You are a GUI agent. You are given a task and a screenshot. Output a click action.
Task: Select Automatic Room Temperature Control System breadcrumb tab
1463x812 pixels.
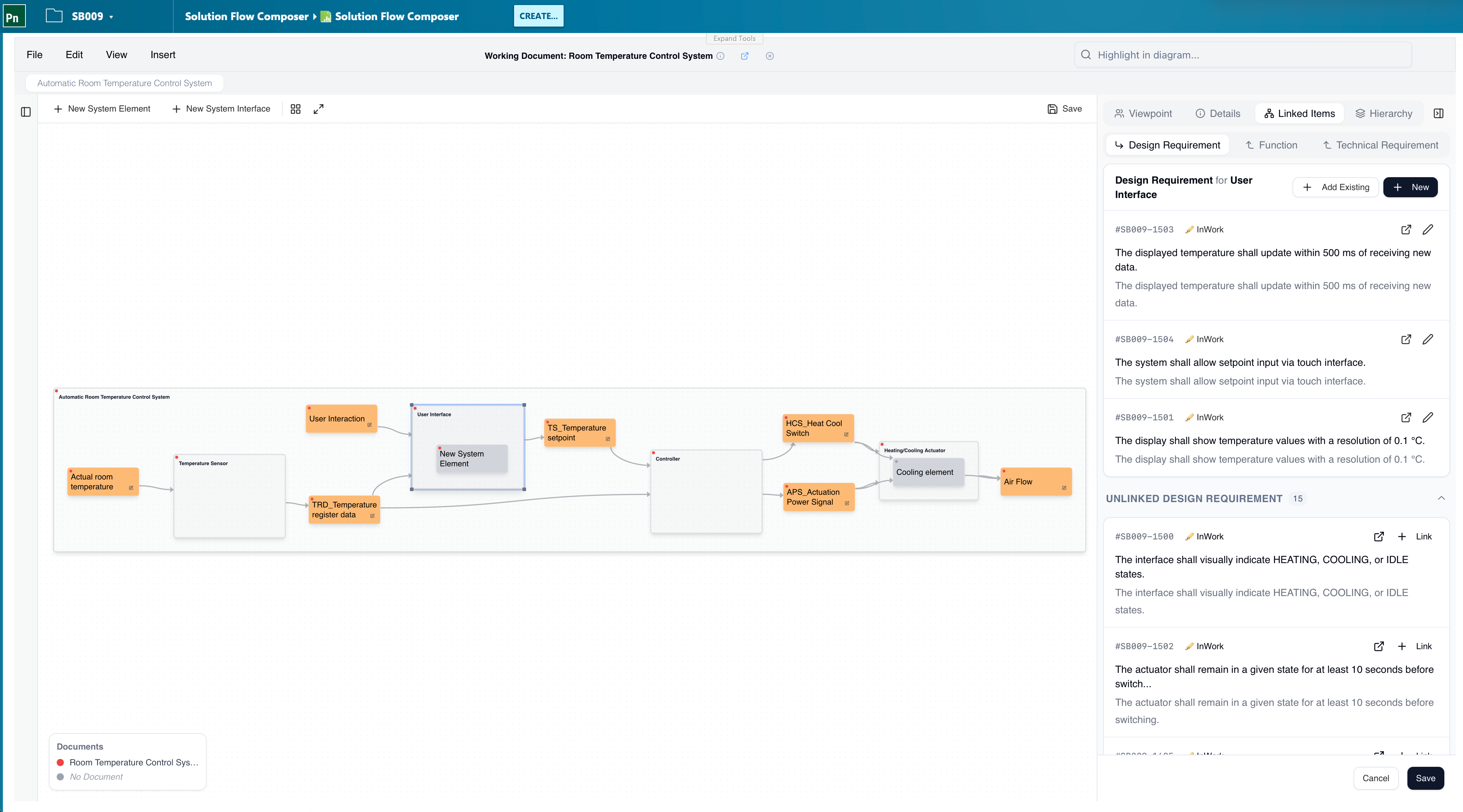[x=124, y=83]
